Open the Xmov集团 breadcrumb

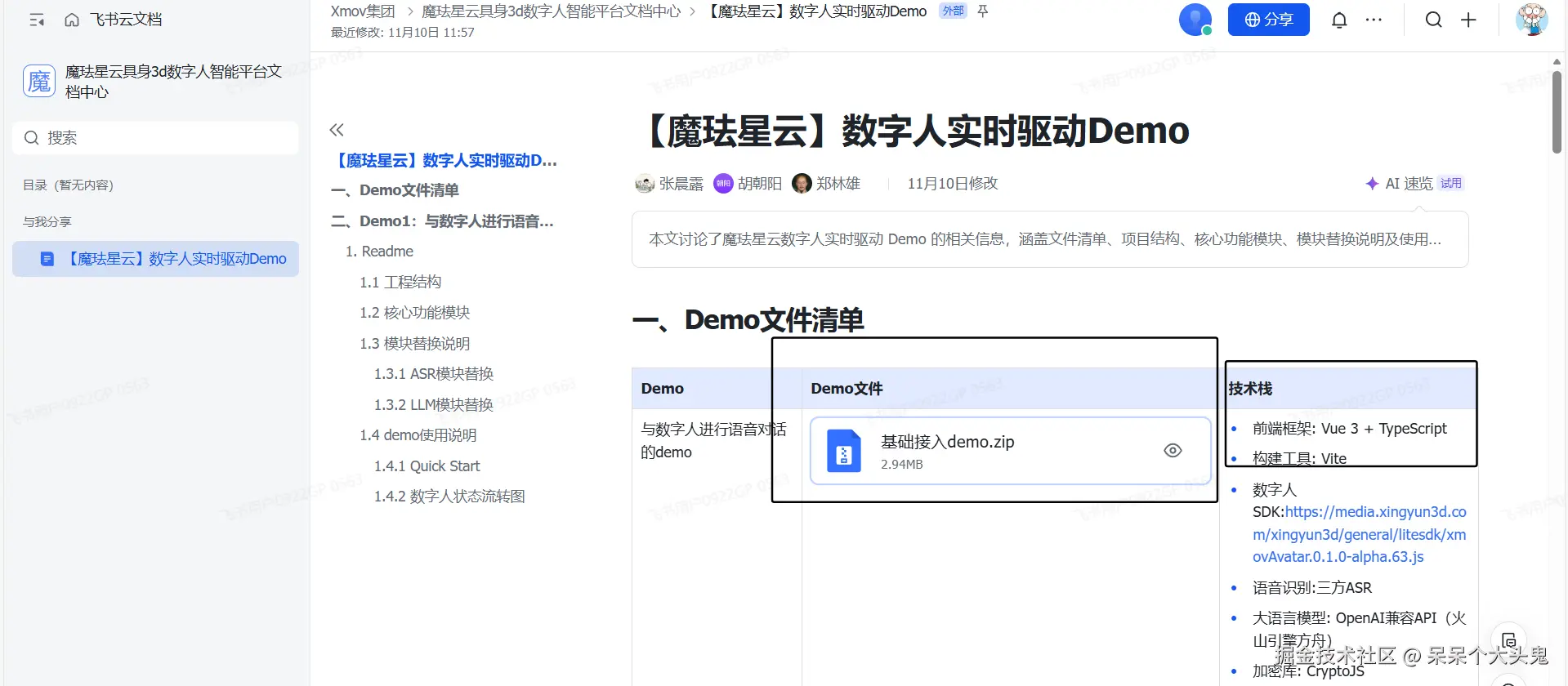pos(363,11)
